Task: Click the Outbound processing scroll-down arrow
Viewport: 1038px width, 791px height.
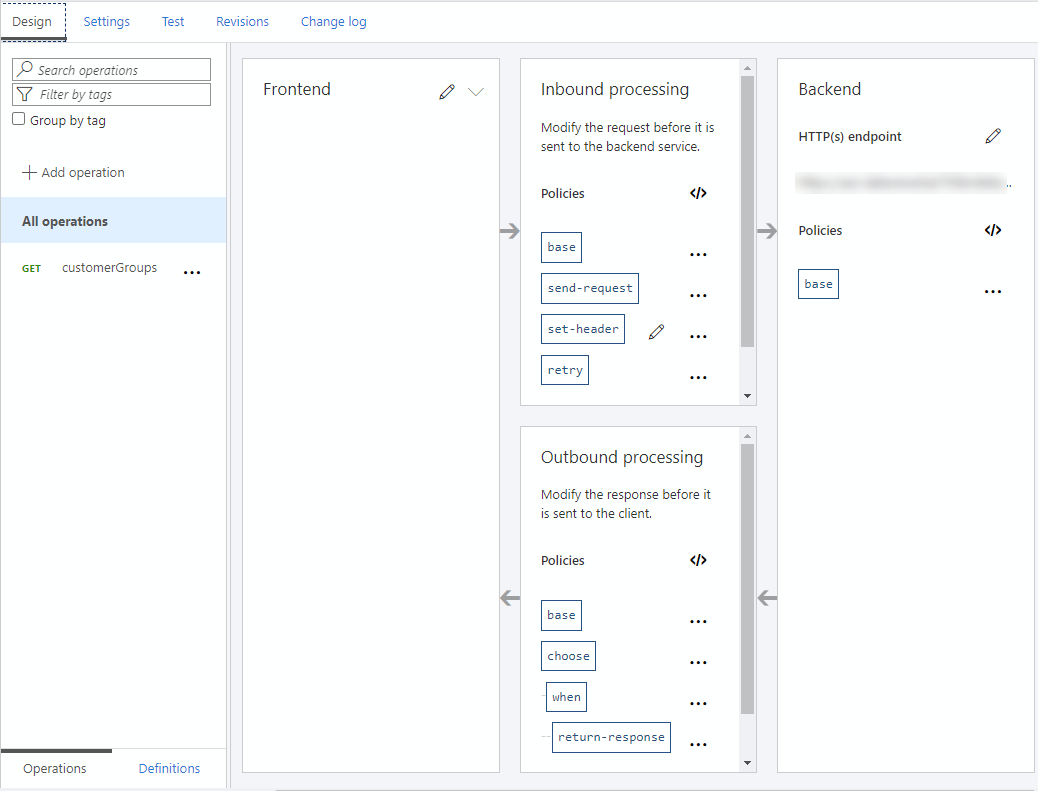Action: [747, 763]
